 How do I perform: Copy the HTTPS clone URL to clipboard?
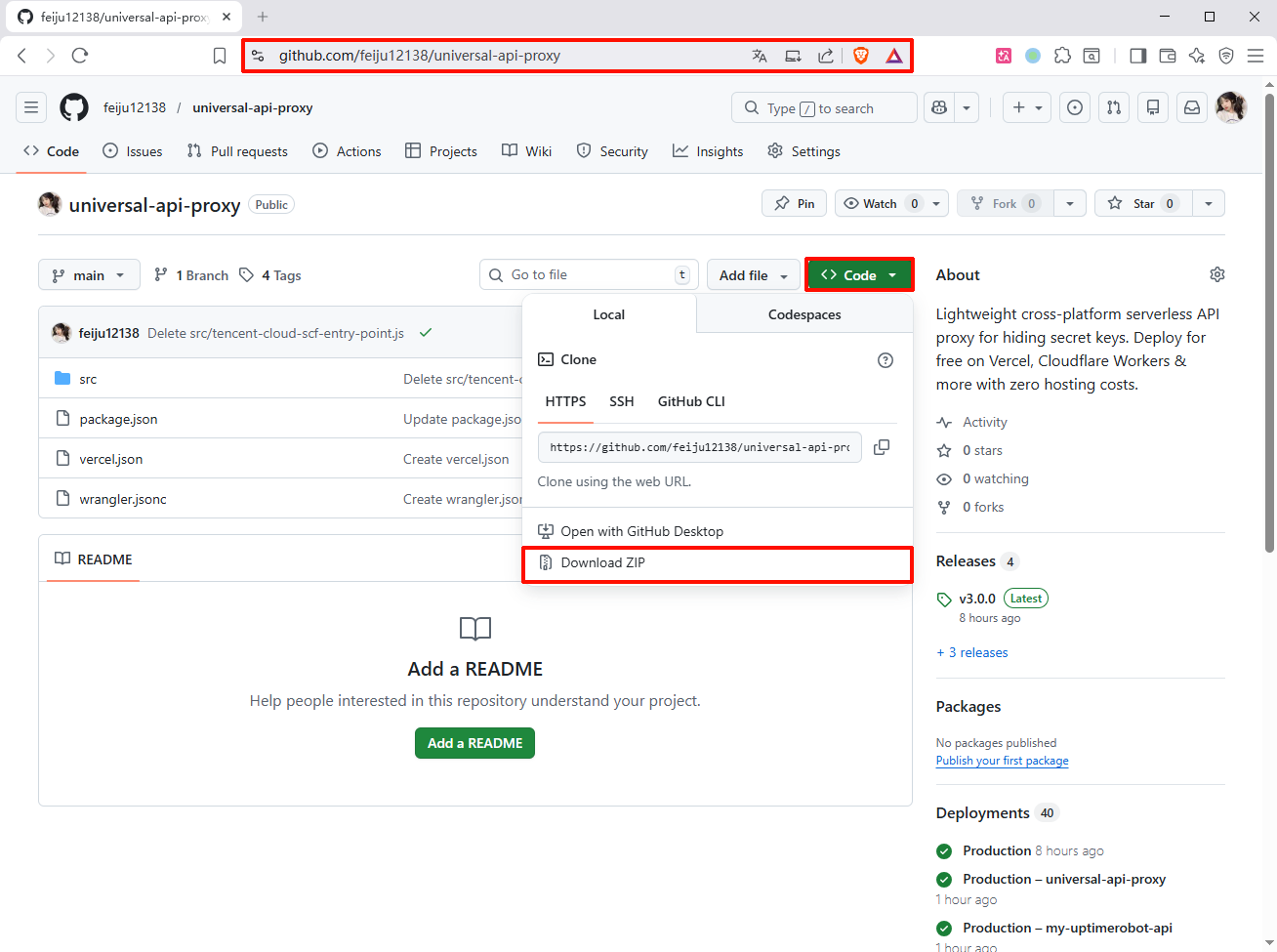pyautogui.click(x=881, y=447)
